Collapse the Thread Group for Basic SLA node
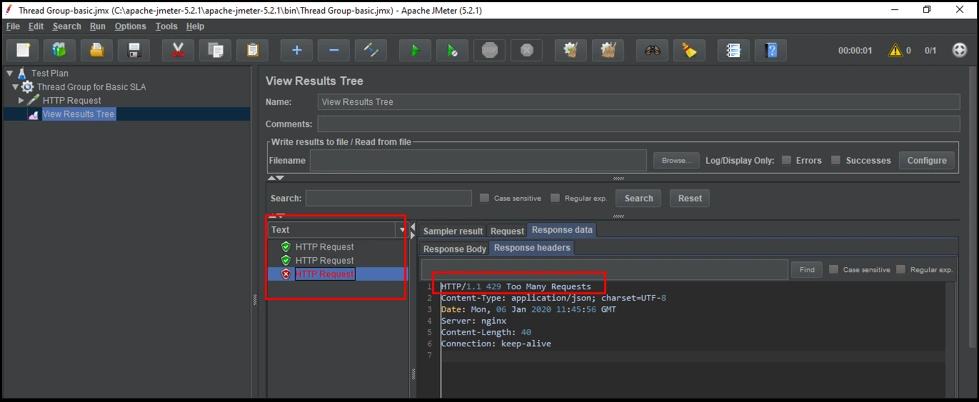Screen dimensions: 979x402 15,87
